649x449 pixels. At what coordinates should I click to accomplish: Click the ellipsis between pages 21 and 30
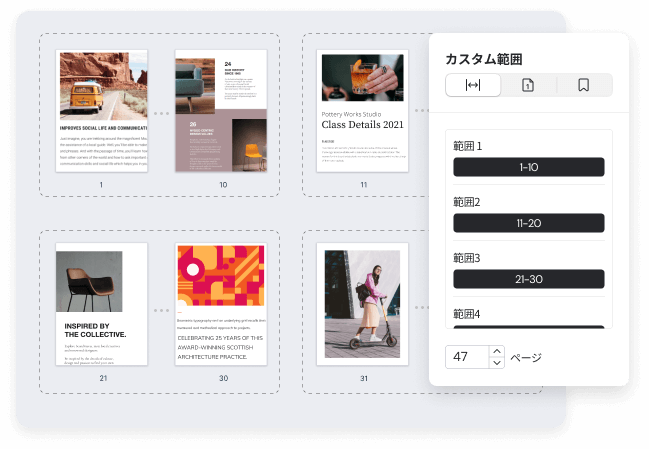pos(161,310)
